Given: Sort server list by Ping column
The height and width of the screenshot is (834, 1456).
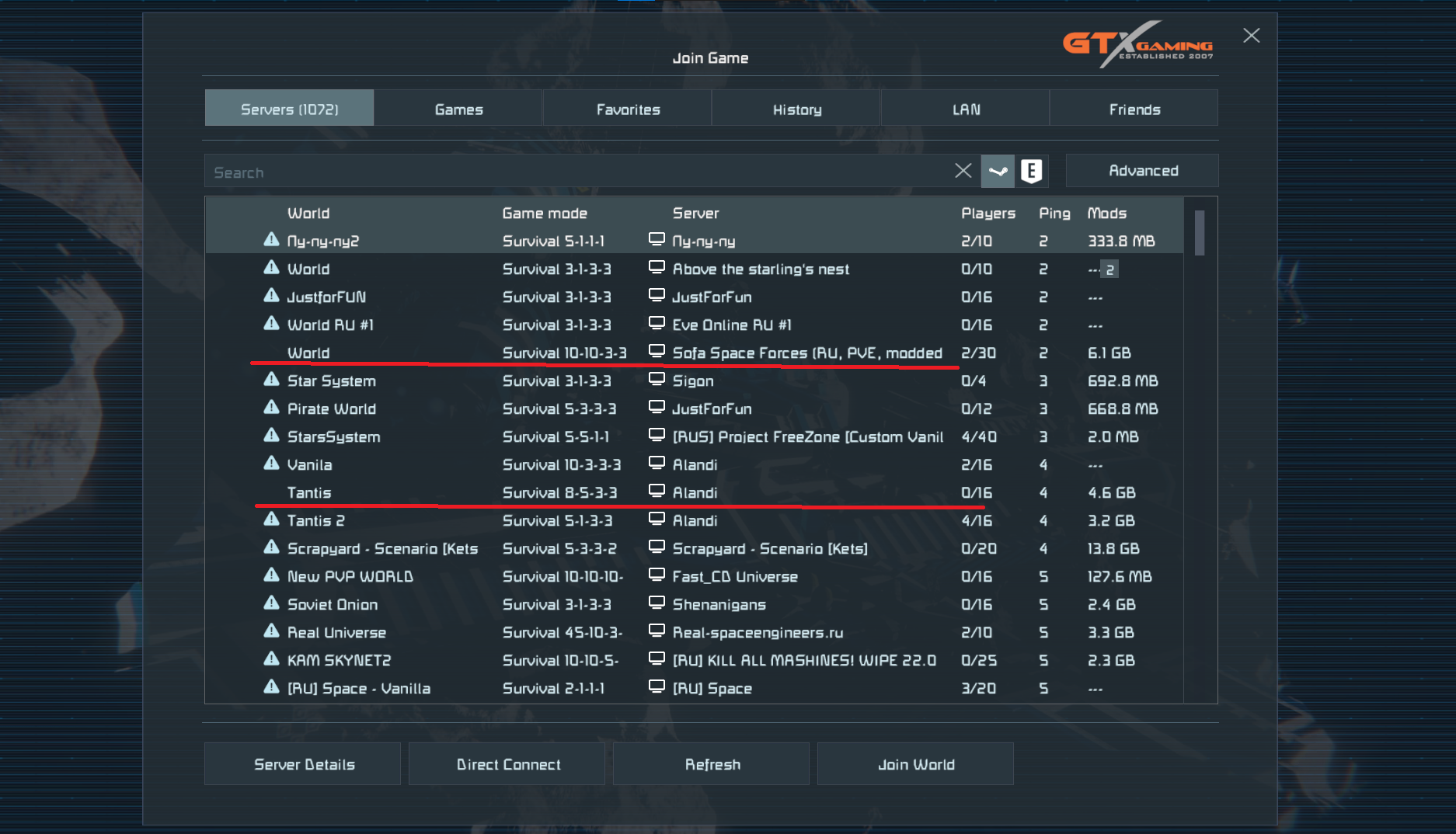Looking at the screenshot, I should point(1054,214).
